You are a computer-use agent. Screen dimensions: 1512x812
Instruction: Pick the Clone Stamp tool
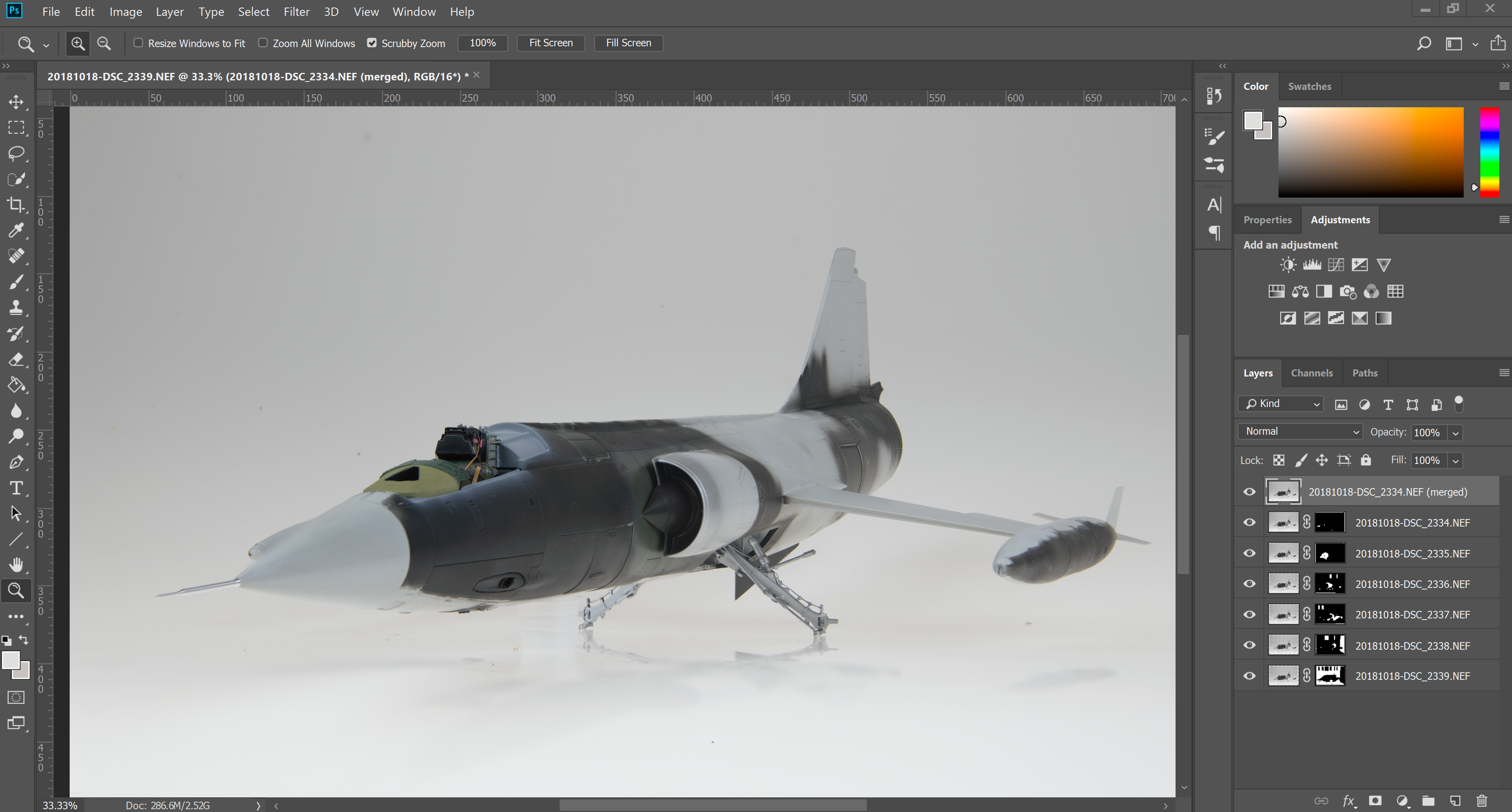click(17, 308)
